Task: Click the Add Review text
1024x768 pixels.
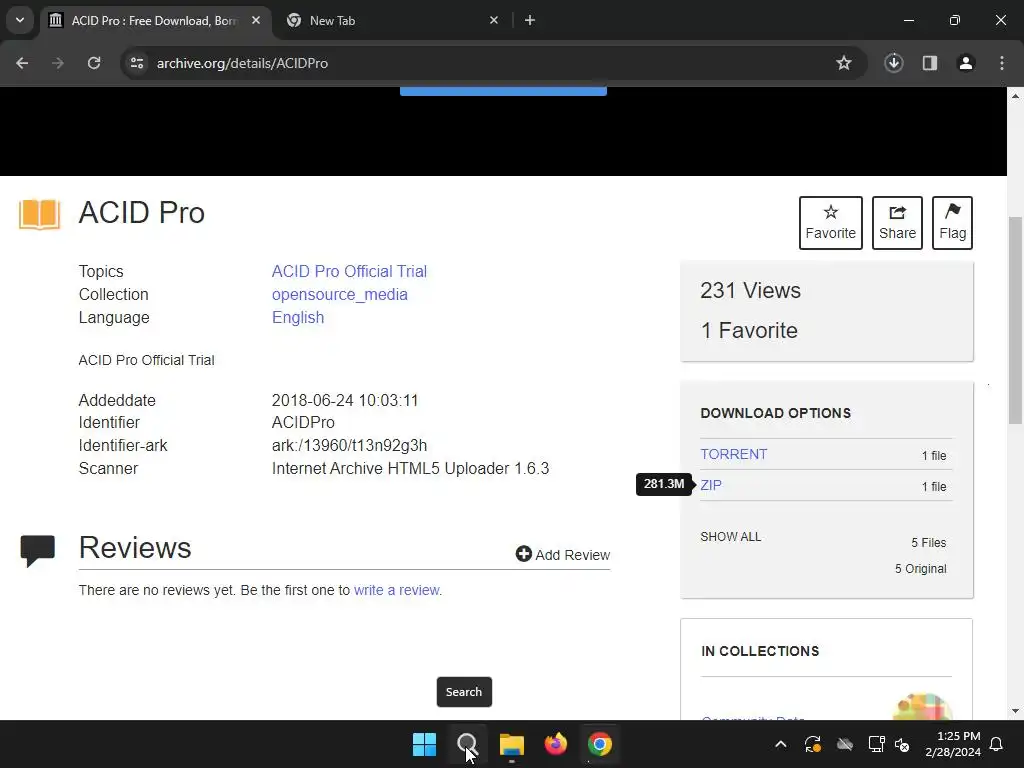Action: pyautogui.click(x=573, y=555)
